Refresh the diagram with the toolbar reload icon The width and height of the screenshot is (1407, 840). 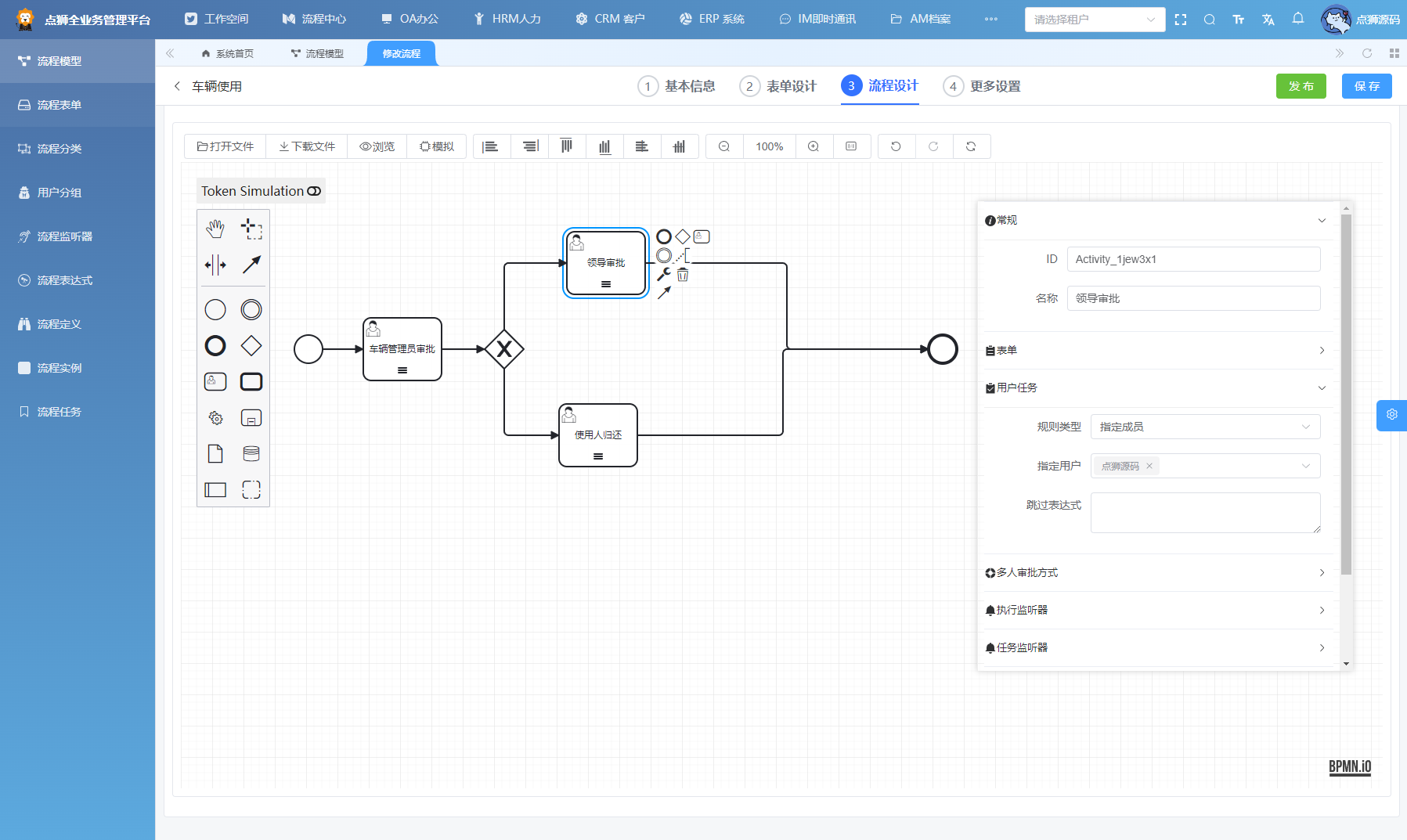971,146
